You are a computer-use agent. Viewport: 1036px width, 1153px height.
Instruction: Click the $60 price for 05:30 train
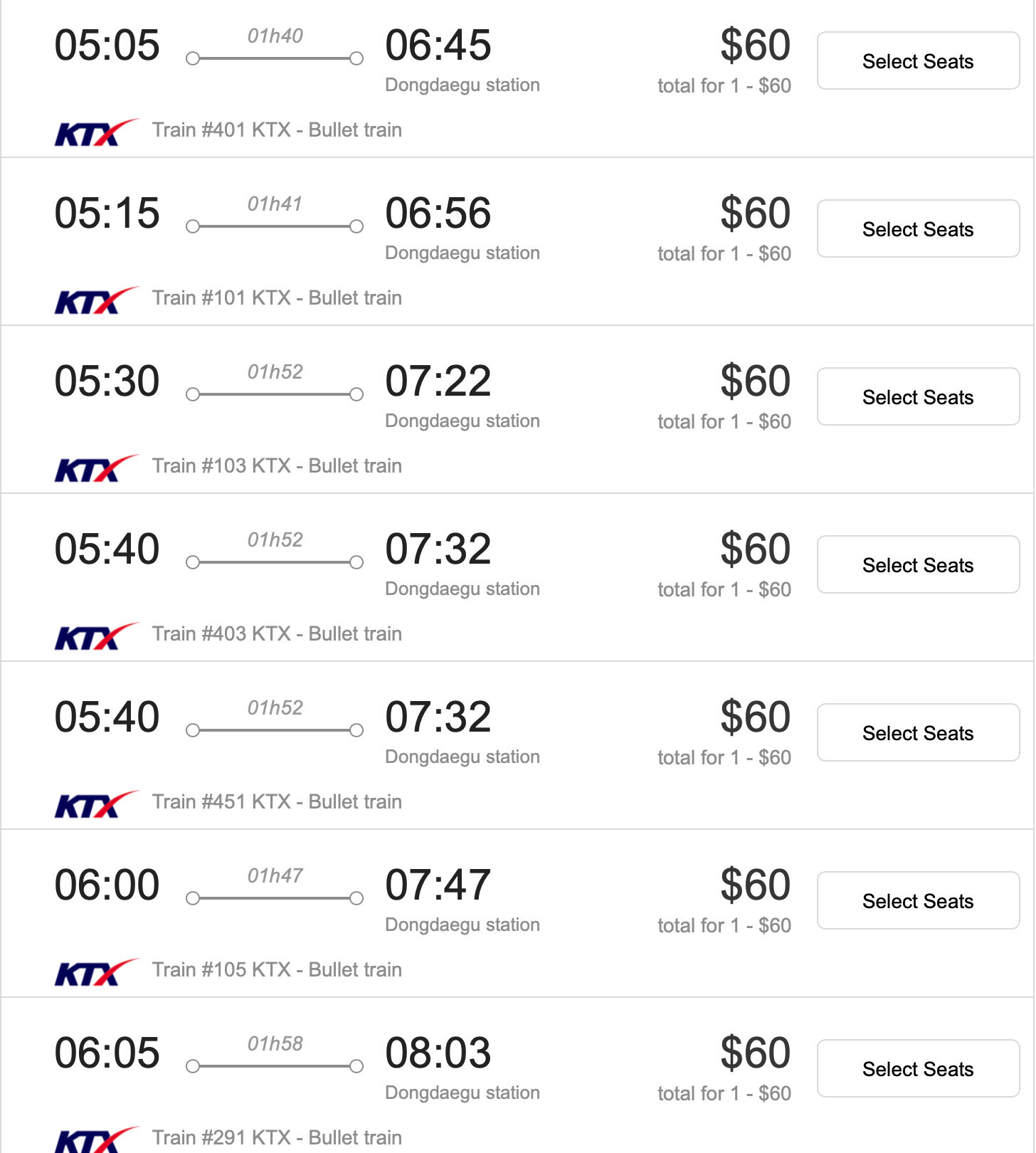pyautogui.click(x=755, y=381)
